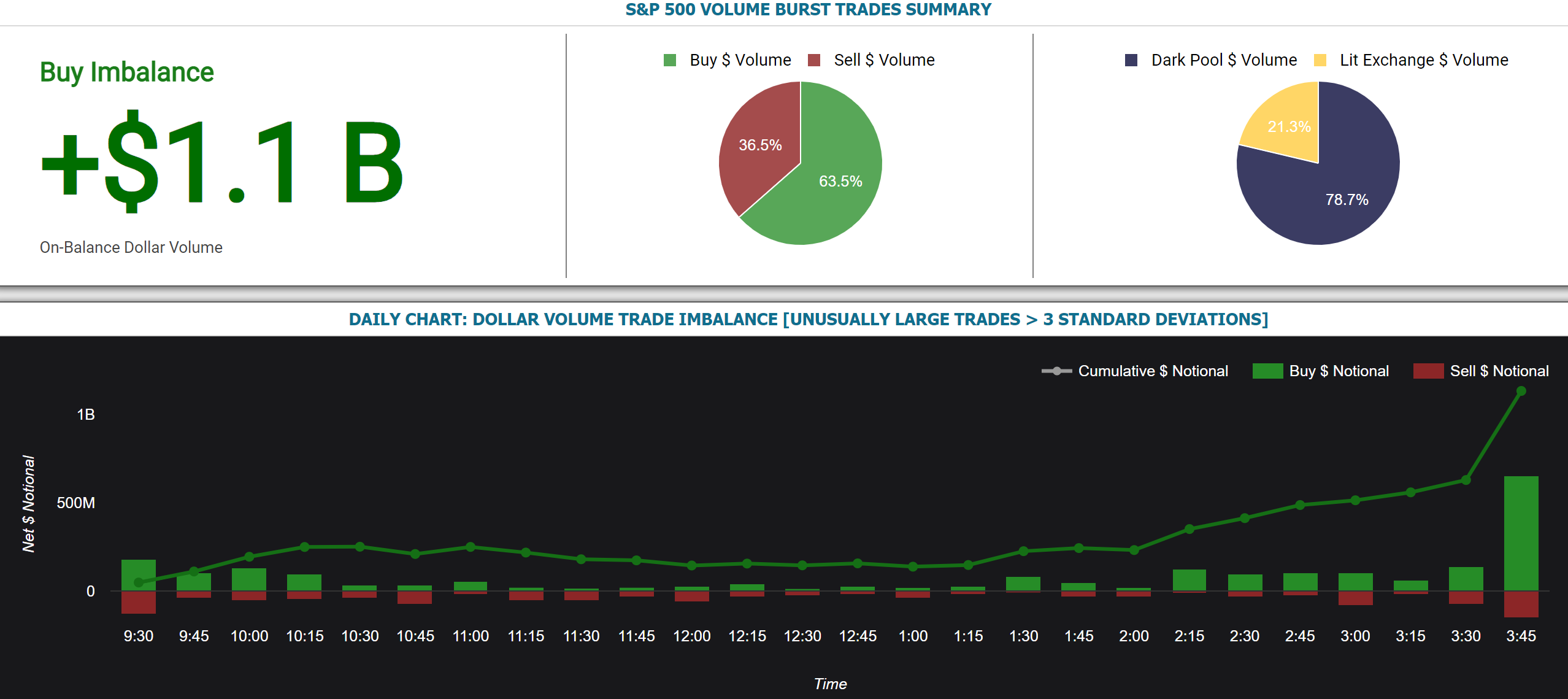1568x699 pixels.
Task: Click the green buy bar at 9:30
Action: (x=139, y=575)
